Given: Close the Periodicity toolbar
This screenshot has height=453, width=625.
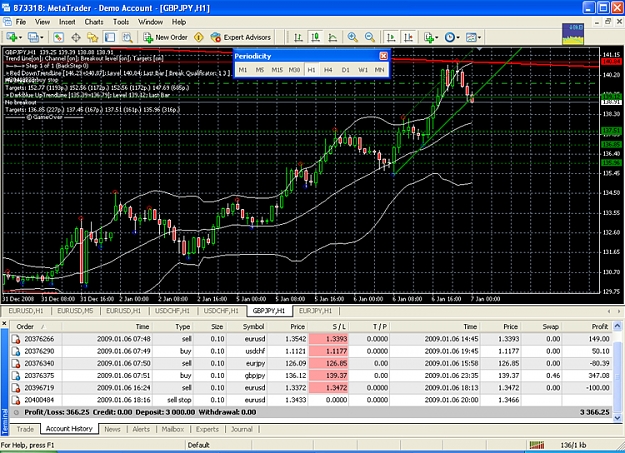Looking at the screenshot, I should [383, 56].
